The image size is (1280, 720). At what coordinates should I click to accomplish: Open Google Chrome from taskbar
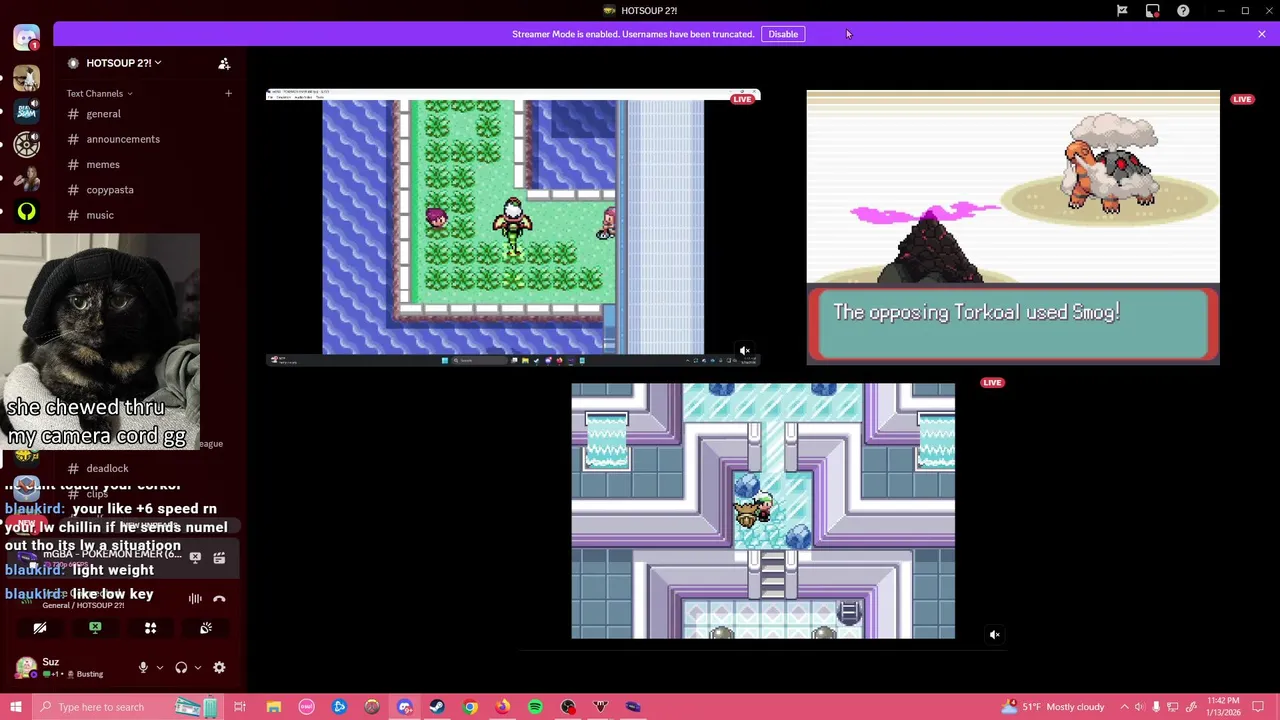pyautogui.click(x=470, y=707)
